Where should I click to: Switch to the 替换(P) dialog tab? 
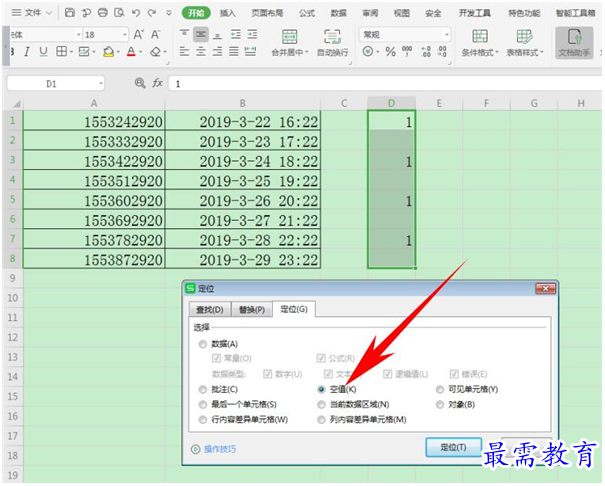click(x=252, y=309)
